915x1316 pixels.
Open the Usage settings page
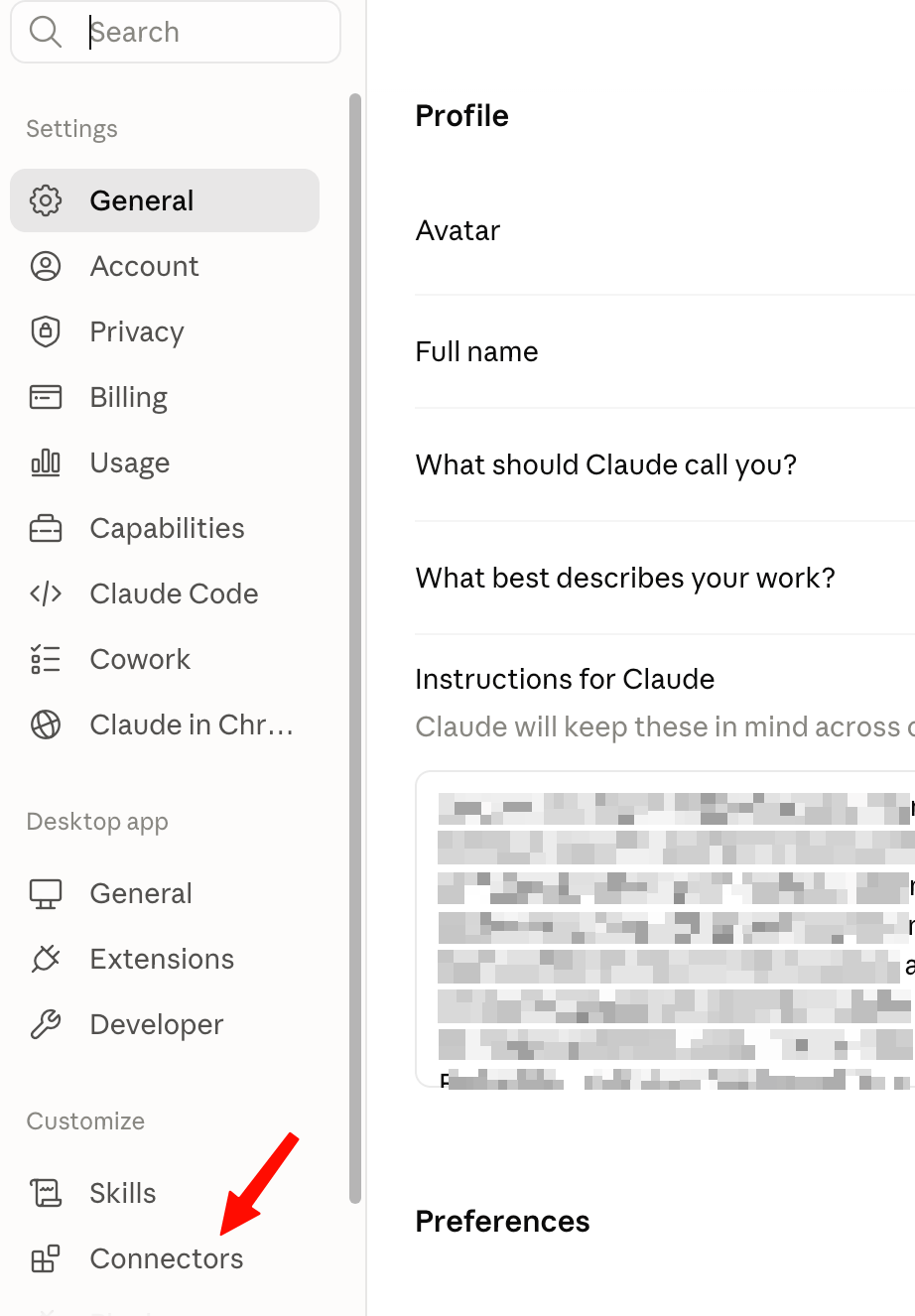pyautogui.click(x=165, y=462)
